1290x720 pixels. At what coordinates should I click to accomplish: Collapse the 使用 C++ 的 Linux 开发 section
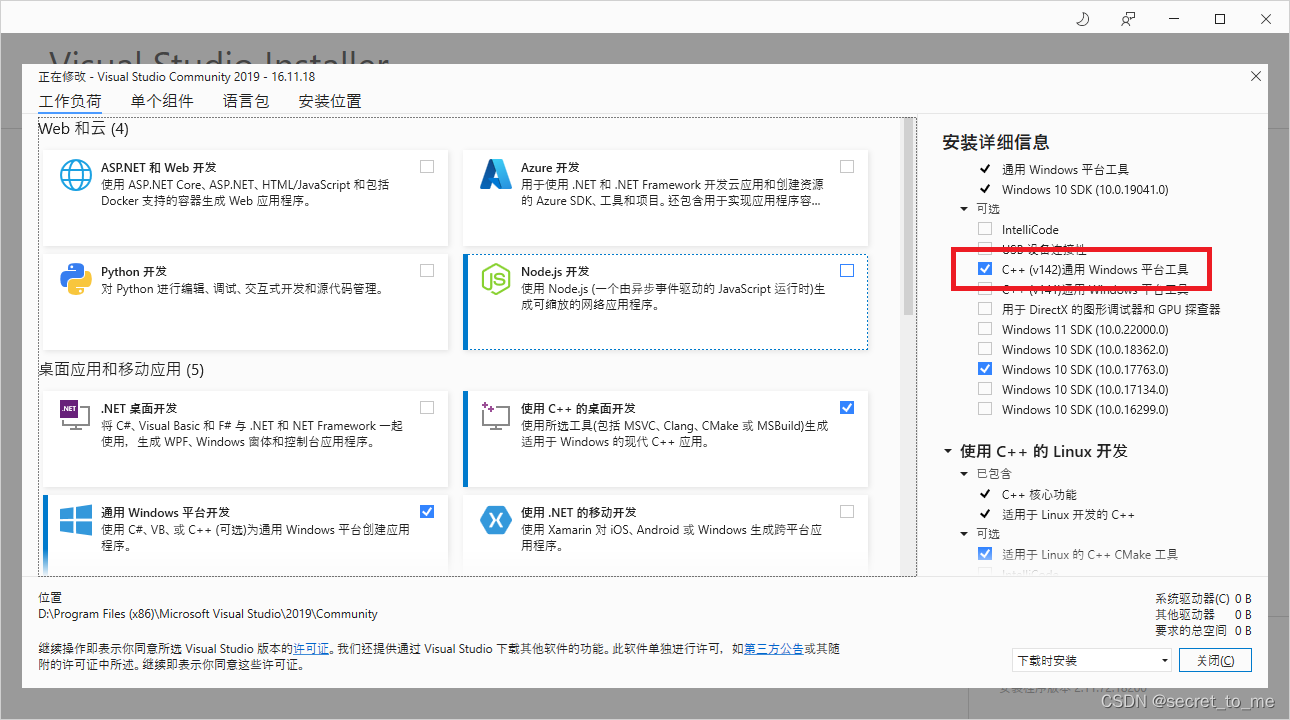(x=947, y=452)
